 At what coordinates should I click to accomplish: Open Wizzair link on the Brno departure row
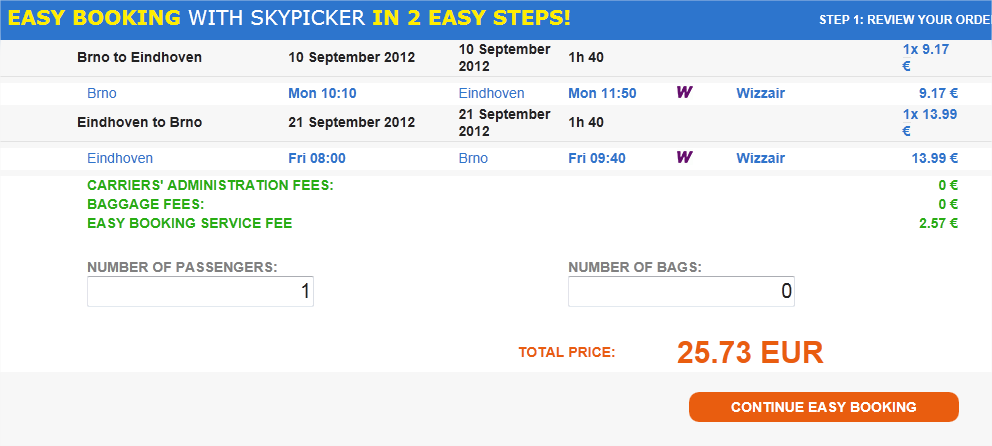[760, 94]
